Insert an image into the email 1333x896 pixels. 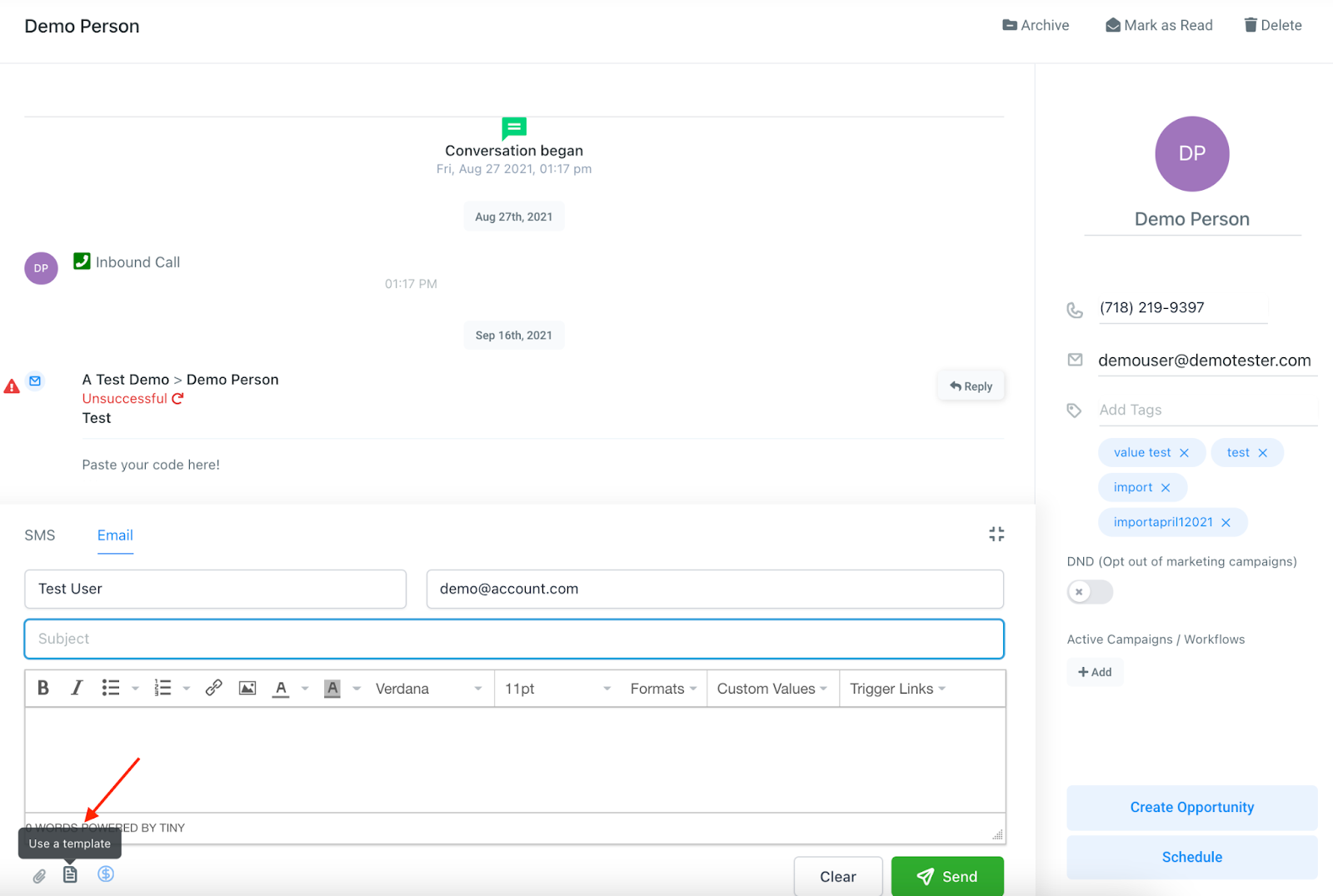pyautogui.click(x=247, y=688)
